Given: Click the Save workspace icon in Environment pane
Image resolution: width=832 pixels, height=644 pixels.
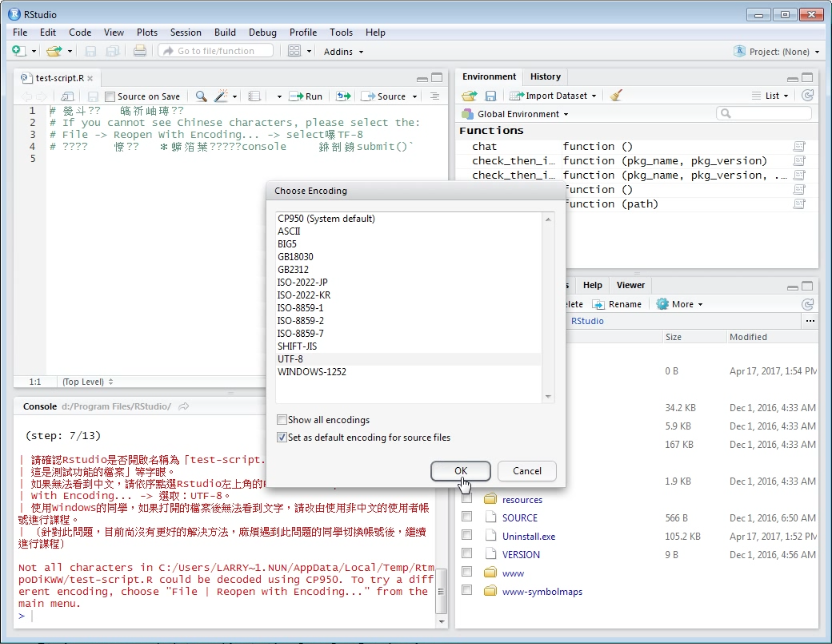Looking at the screenshot, I should pyautogui.click(x=491, y=96).
